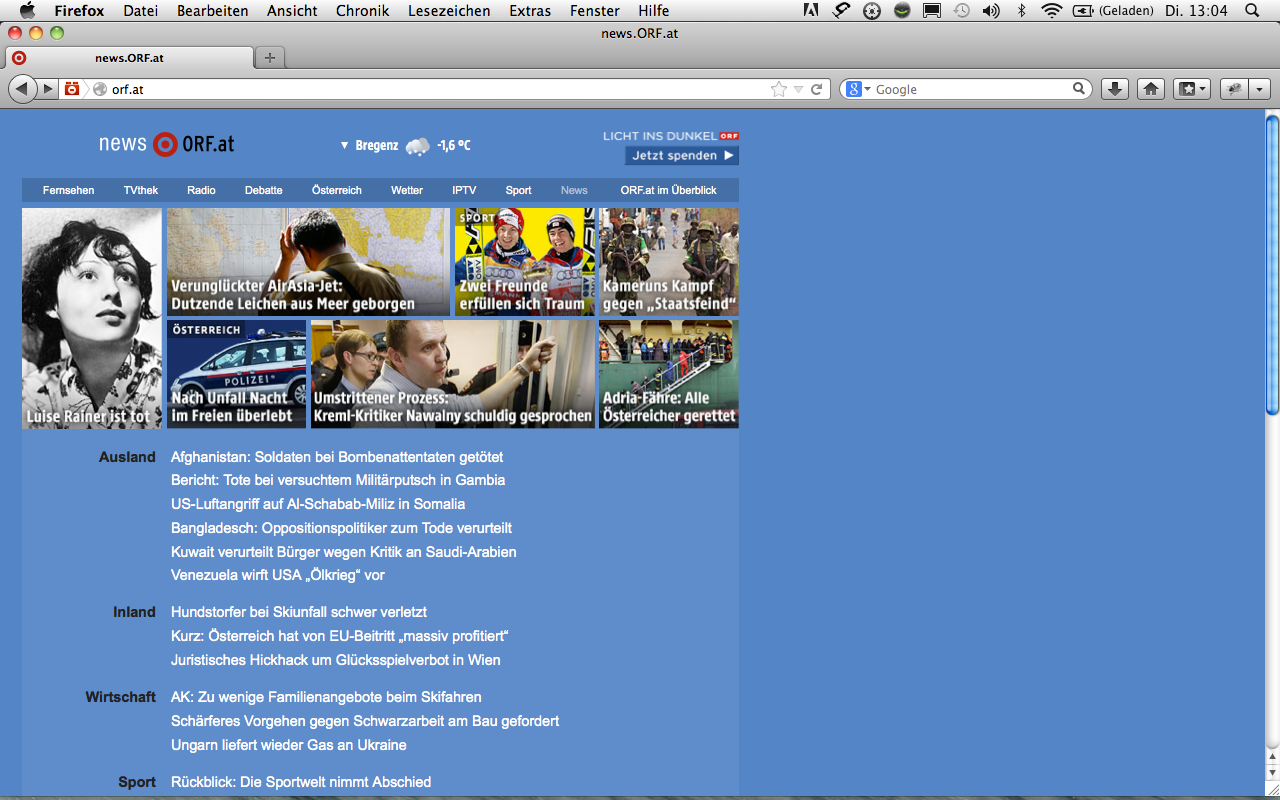
Task: Open the Sport navigation link
Action: click(519, 190)
